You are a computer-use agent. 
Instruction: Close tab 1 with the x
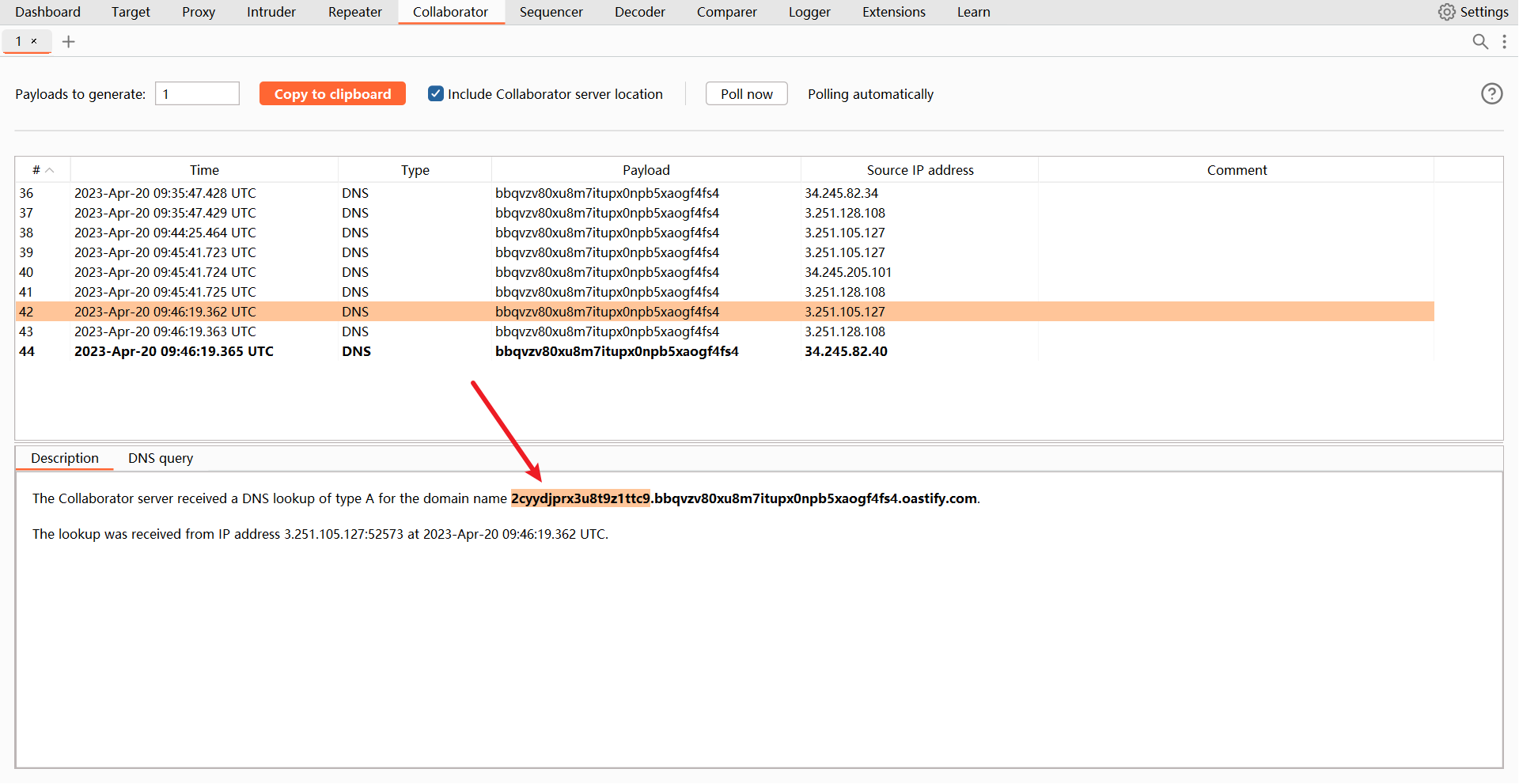[34, 41]
